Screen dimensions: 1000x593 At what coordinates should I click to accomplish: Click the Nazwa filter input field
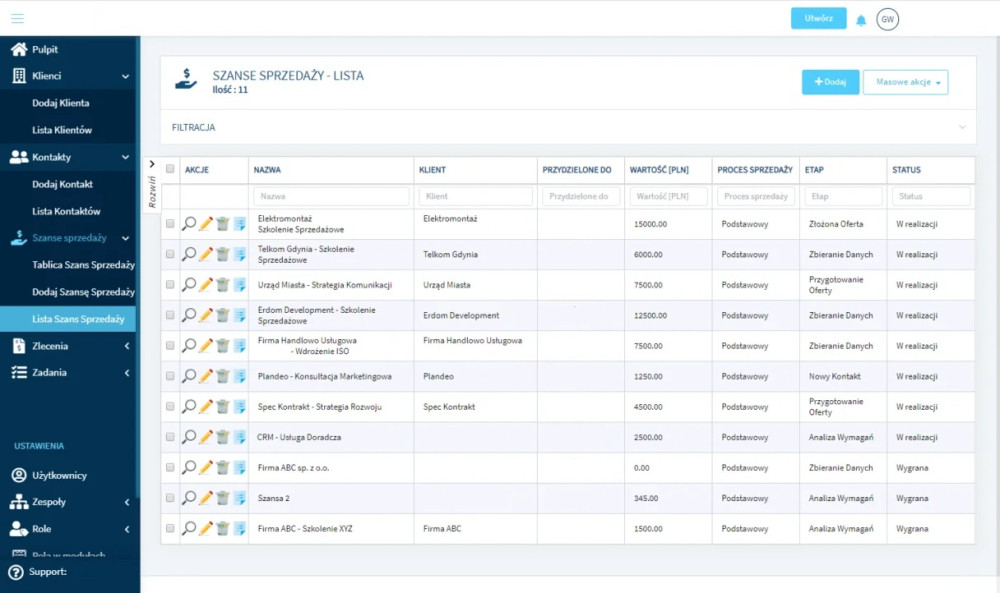[331, 197]
